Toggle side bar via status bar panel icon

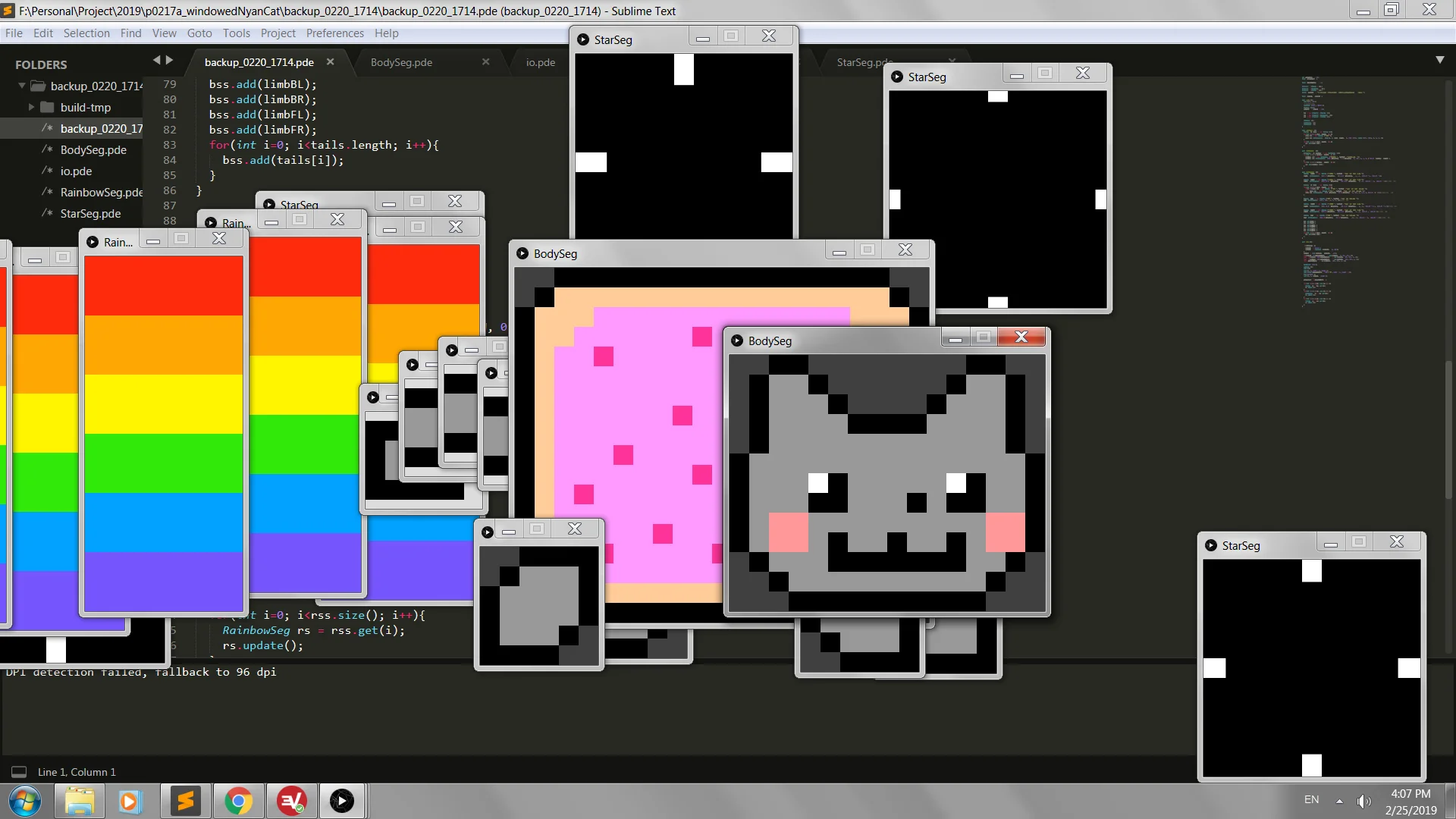19,772
